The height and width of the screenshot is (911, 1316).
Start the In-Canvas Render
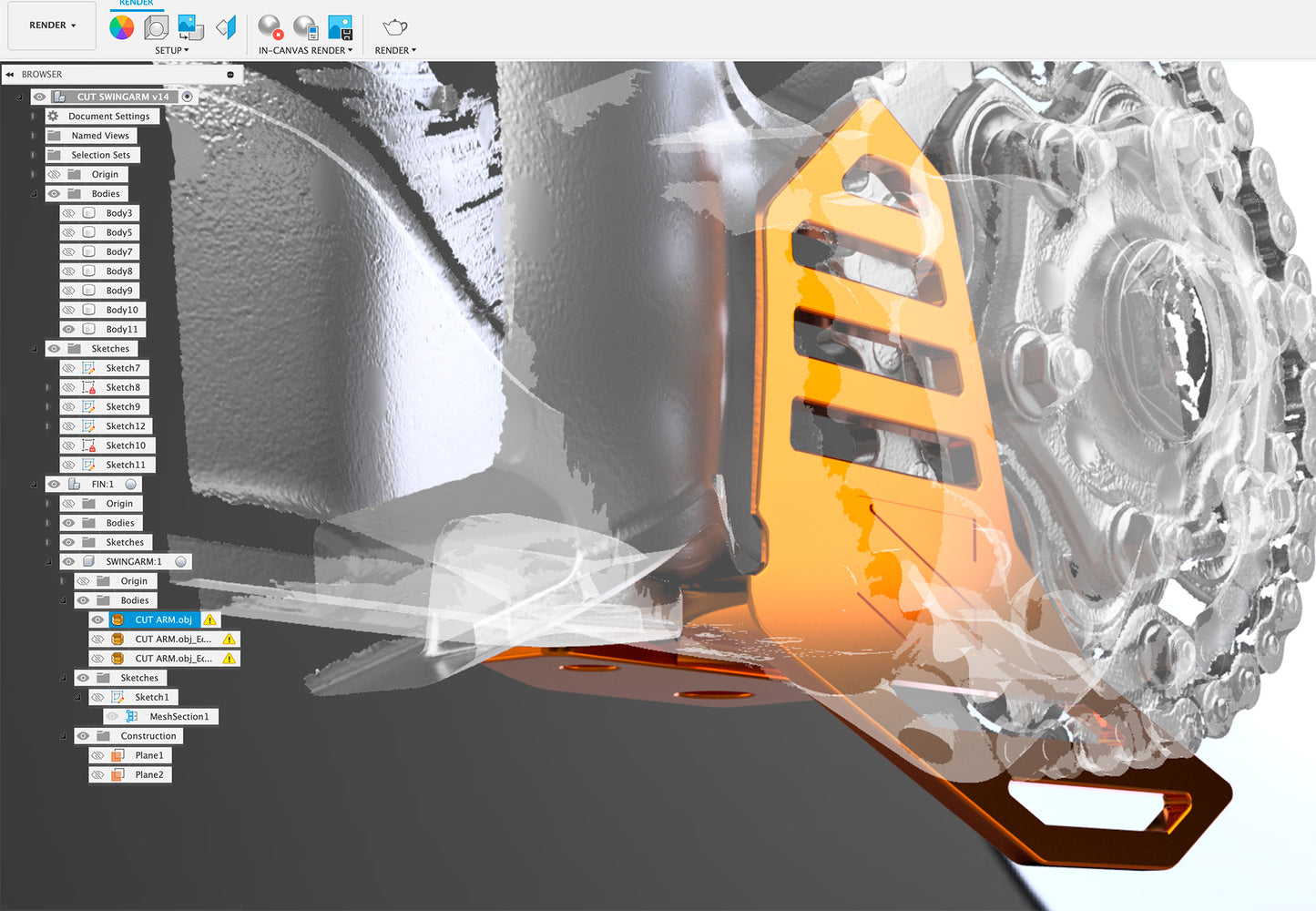(270, 27)
